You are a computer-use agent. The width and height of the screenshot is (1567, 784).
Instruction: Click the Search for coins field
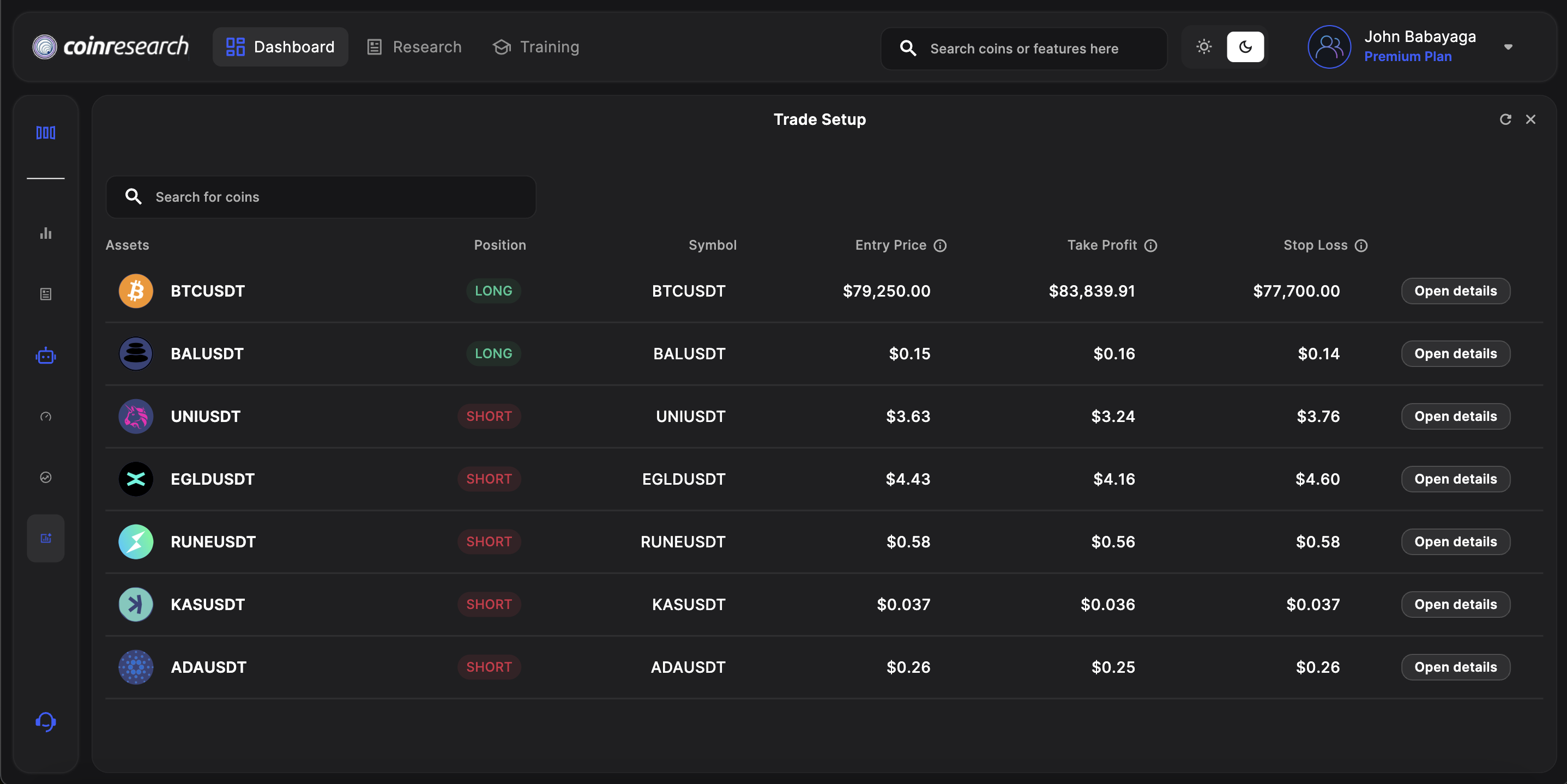(321, 196)
